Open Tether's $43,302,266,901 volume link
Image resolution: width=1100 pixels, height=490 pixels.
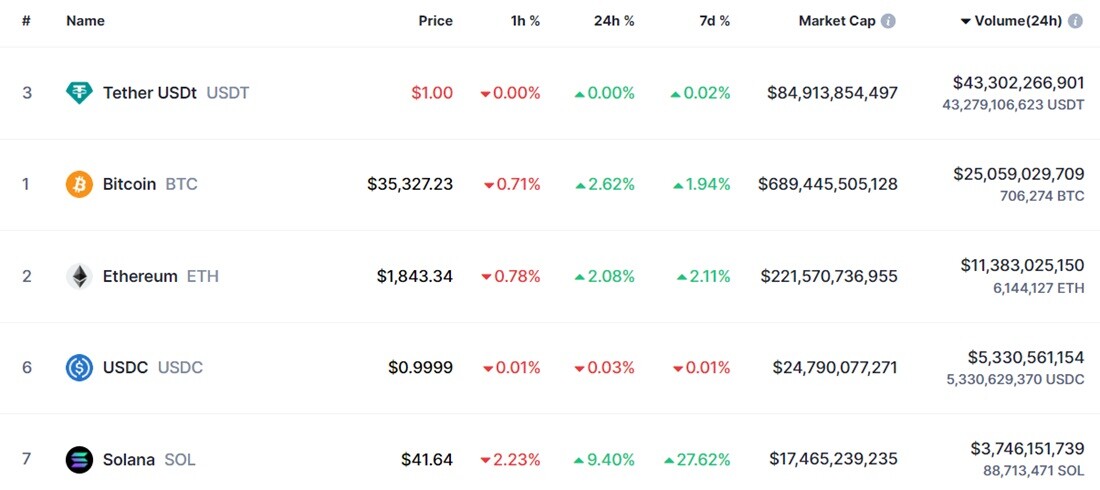pos(1019,83)
